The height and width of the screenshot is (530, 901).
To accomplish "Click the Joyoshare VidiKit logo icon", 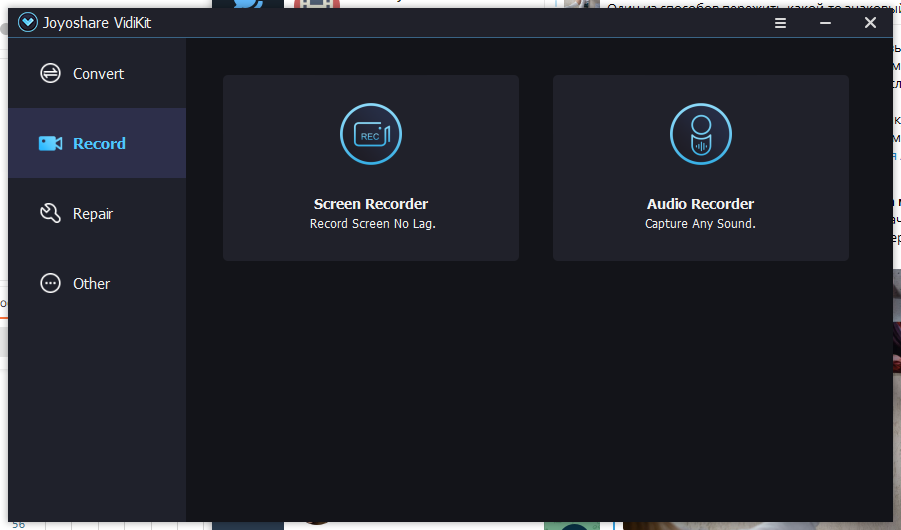I will (x=28, y=22).
